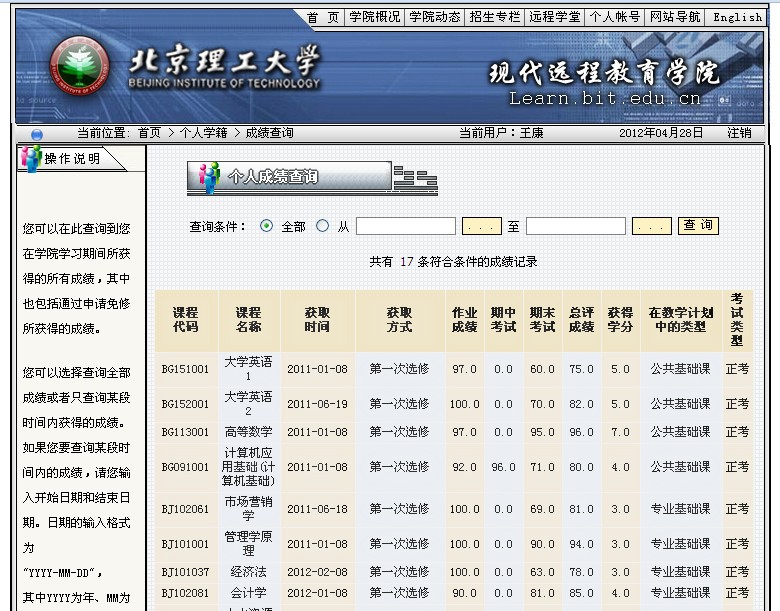
Task: Click the 查询 search button
Action: point(698,226)
